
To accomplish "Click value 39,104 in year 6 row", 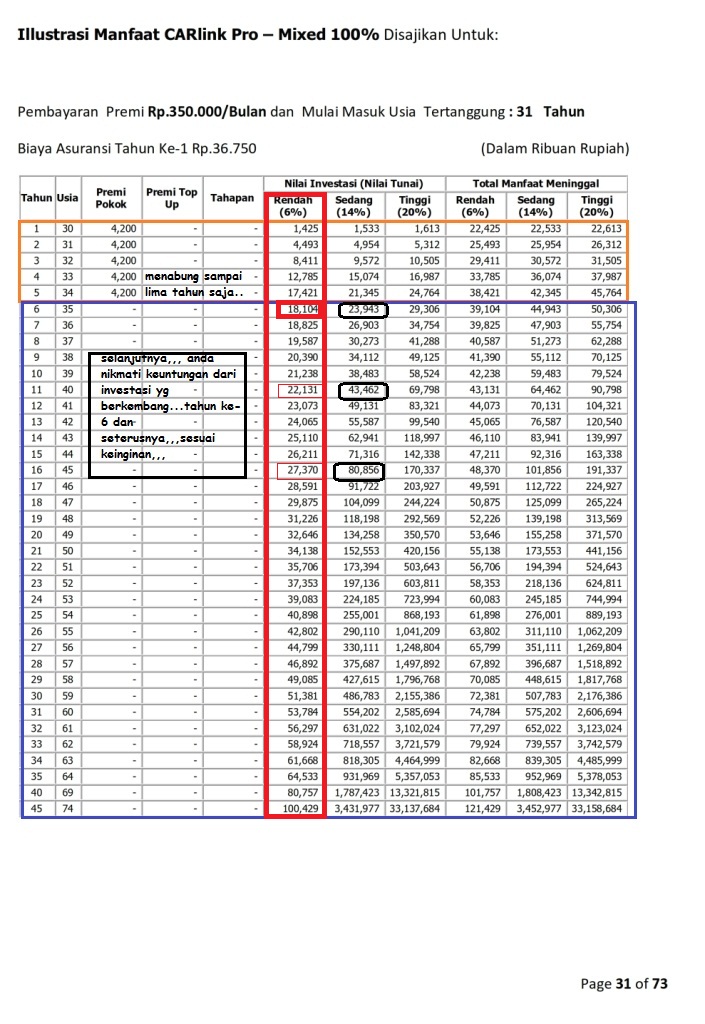I will [x=484, y=309].
